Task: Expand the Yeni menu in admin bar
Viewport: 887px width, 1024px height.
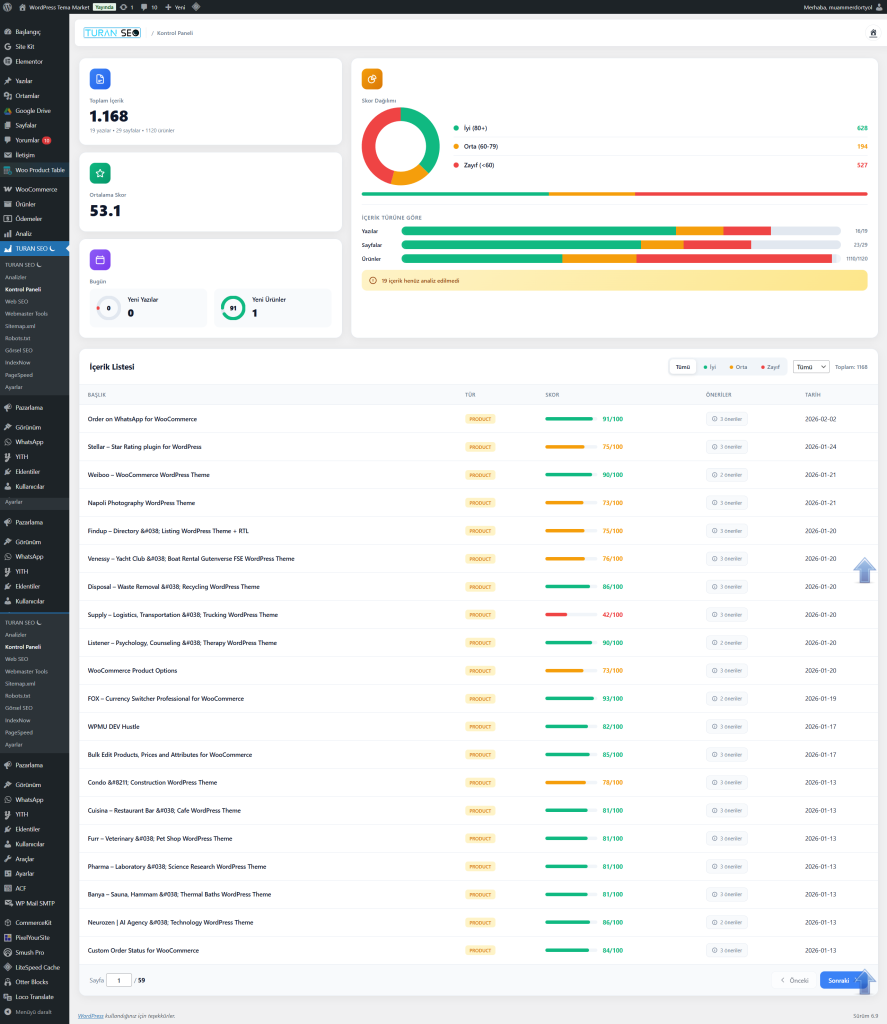Action: click(175, 7)
